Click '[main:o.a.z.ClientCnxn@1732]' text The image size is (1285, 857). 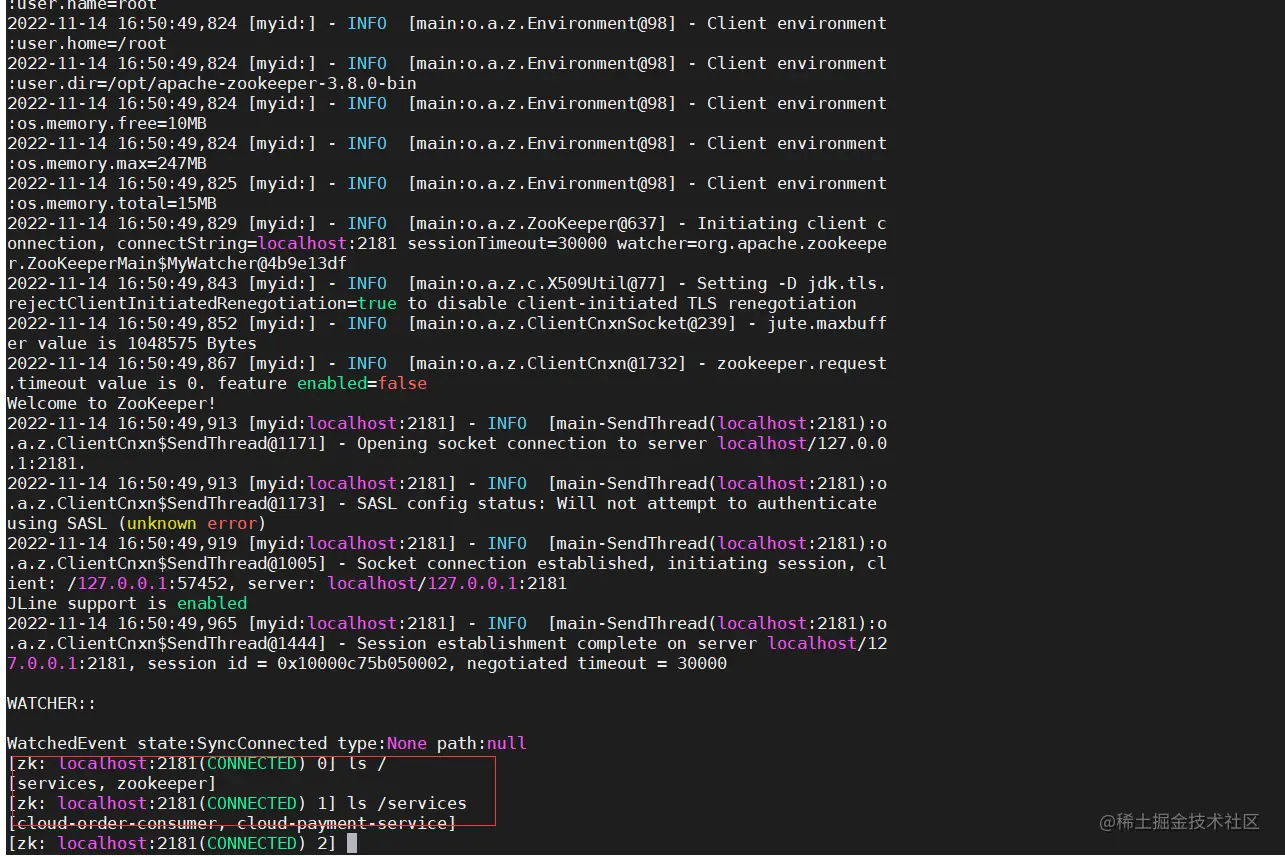tap(547, 363)
